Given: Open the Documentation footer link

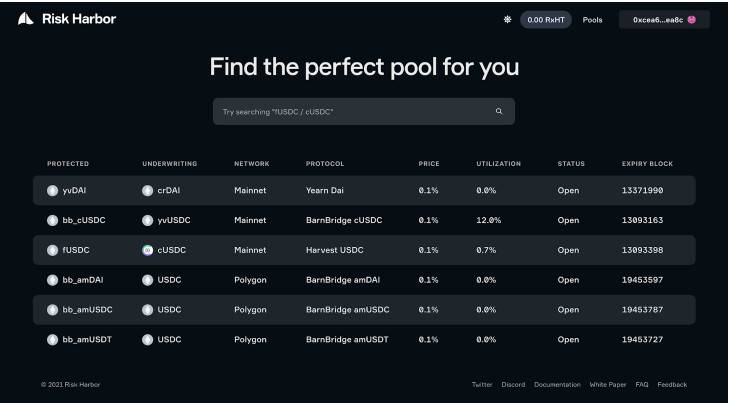Looking at the screenshot, I should (x=557, y=384).
